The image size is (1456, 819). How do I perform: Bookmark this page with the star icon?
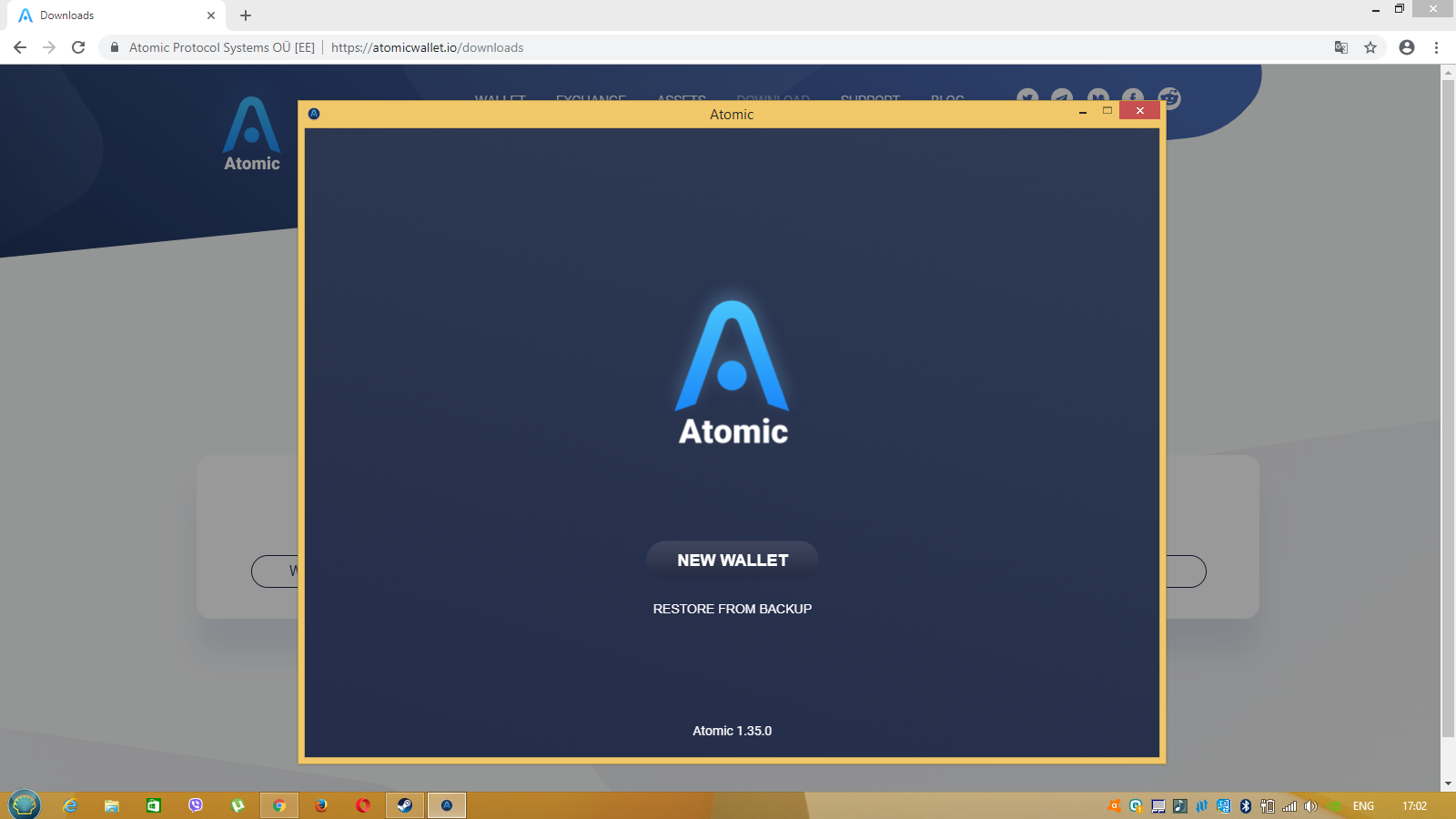pyautogui.click(x=1370, y=47)
